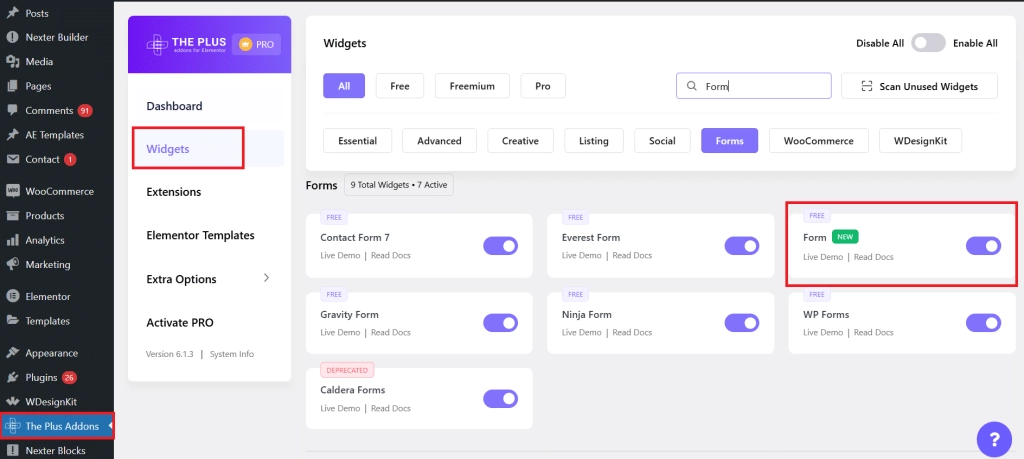Click the Comments speech bubble icon
The width and height of the screenshot is (1024, 459).
[12, 110]
